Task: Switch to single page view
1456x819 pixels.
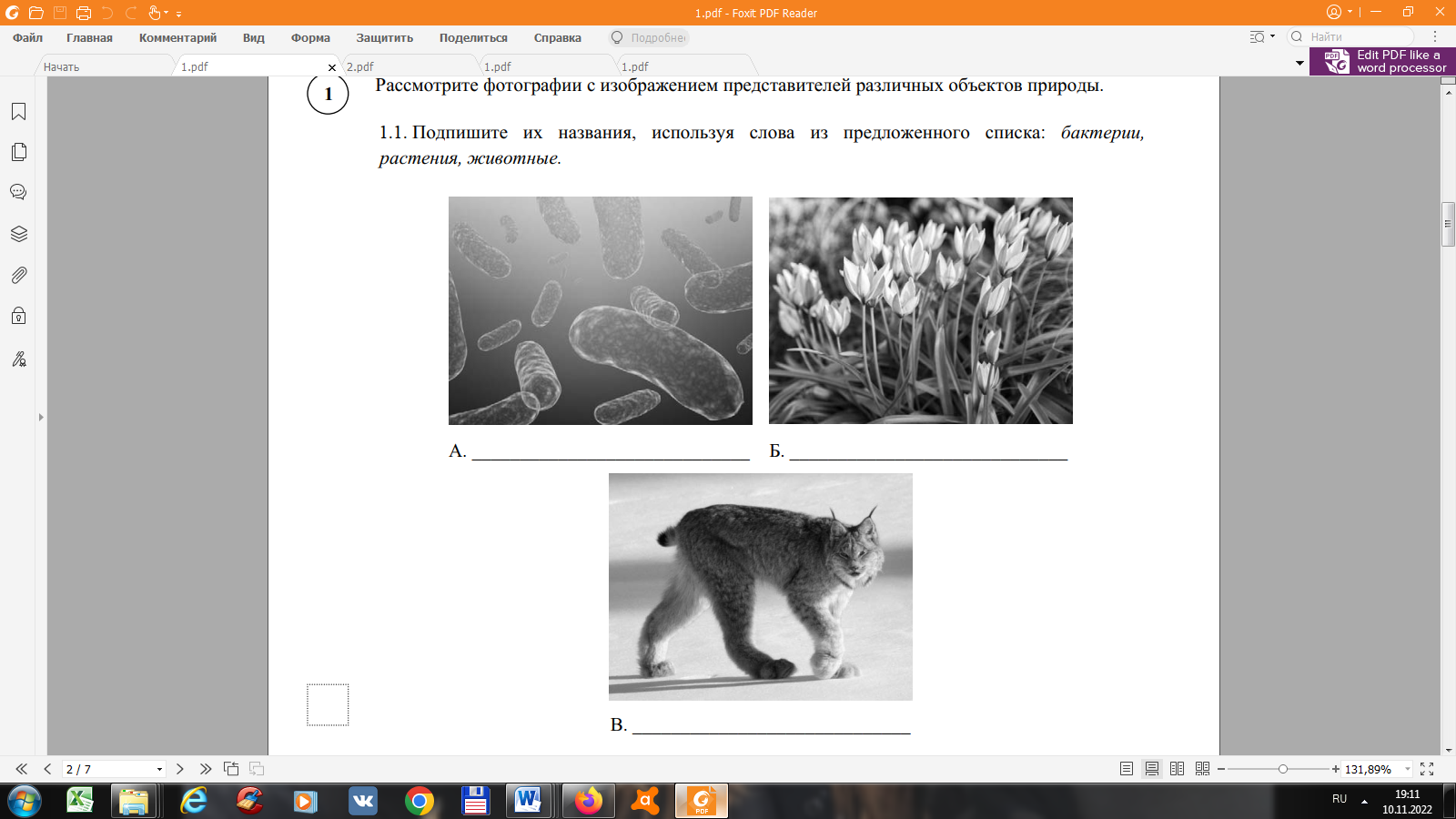Action: (x=1127, y=769)
